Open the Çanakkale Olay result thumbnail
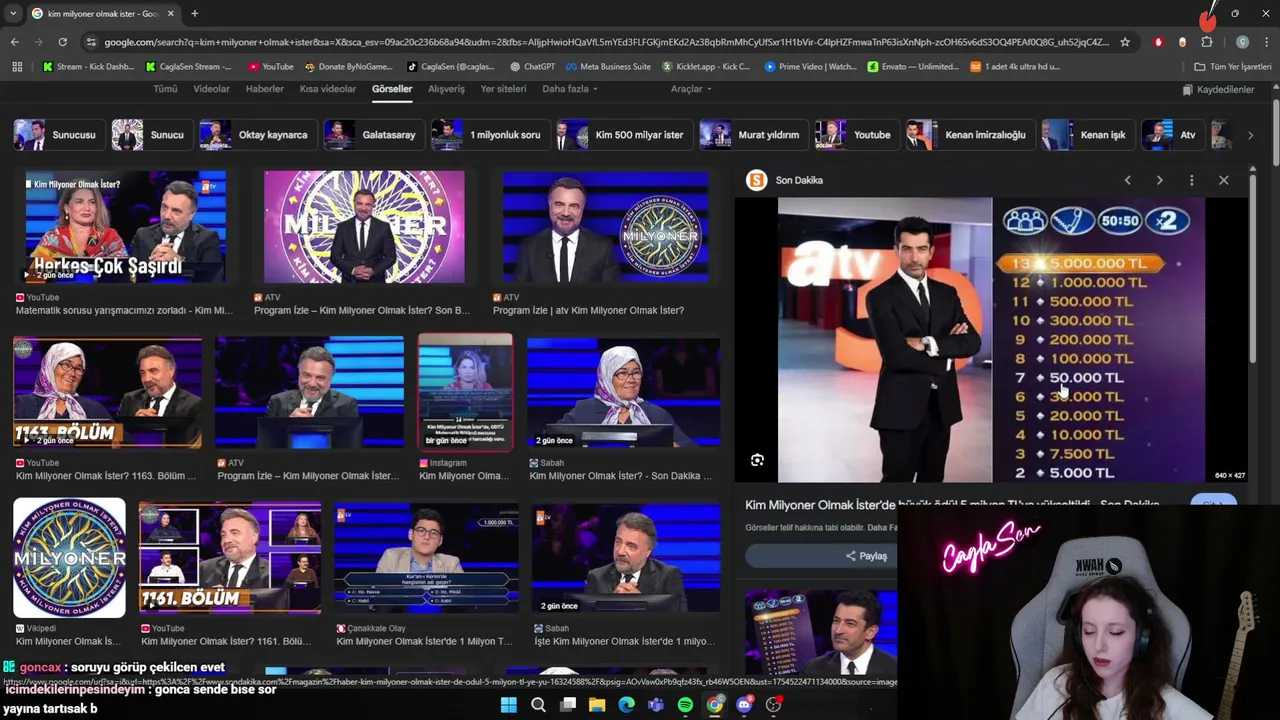Viewport: 1280px width, 720px height. (427, 558)
